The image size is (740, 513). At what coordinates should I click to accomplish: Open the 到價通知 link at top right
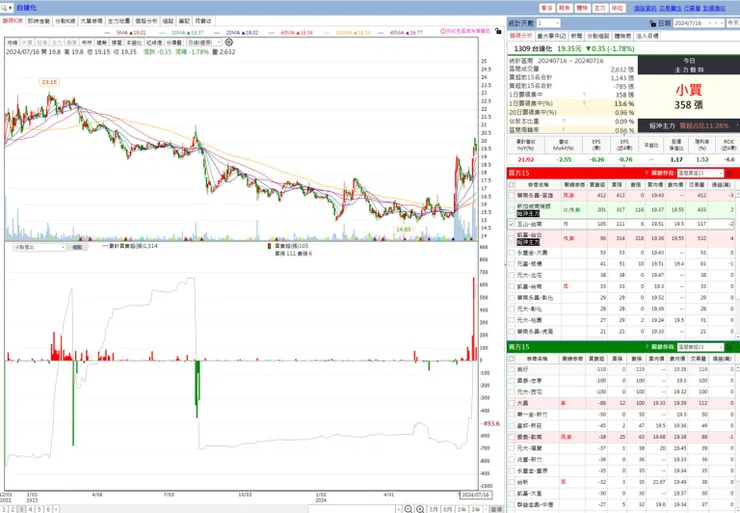[x=714, y=8]
